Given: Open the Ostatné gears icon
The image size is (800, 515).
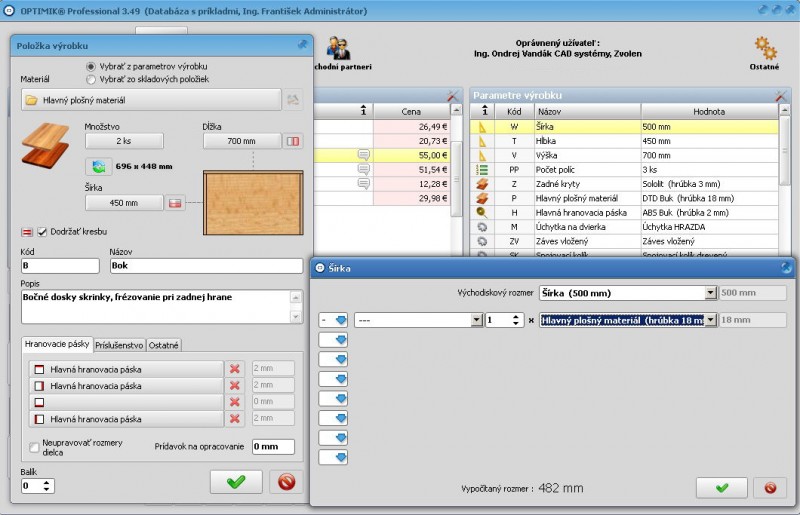Looking at the screenshot, I should point(765,49).
